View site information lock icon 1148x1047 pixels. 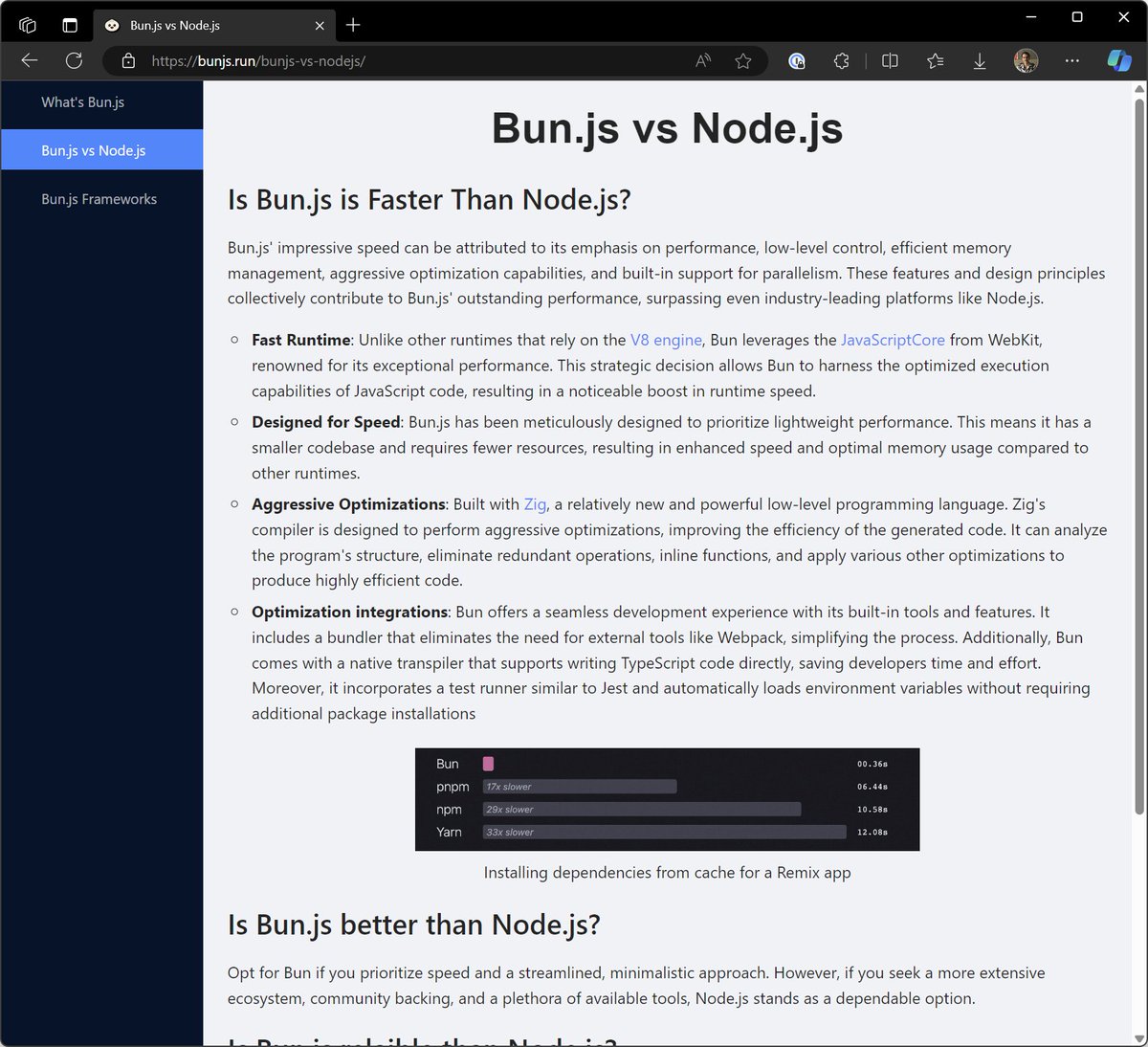128,61
